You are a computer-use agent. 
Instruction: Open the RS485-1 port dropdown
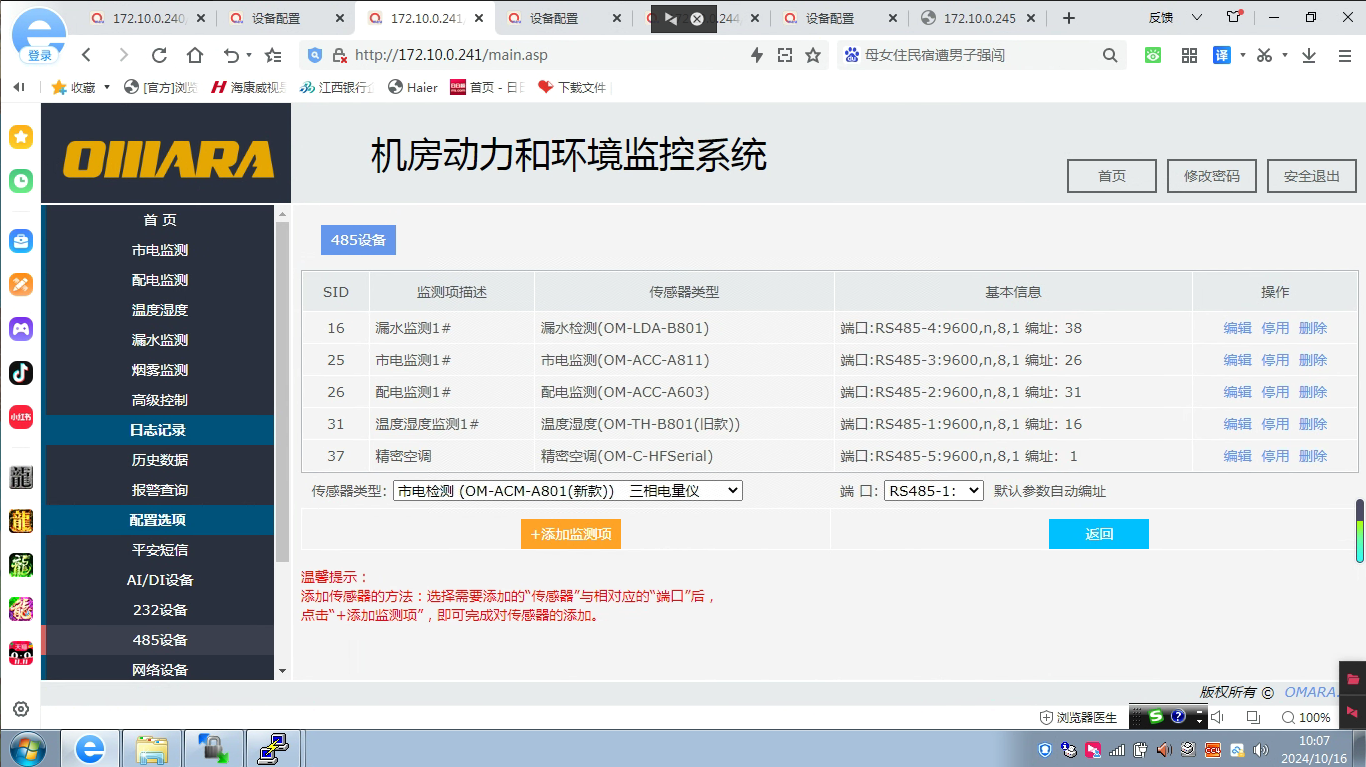pos(934,491)
